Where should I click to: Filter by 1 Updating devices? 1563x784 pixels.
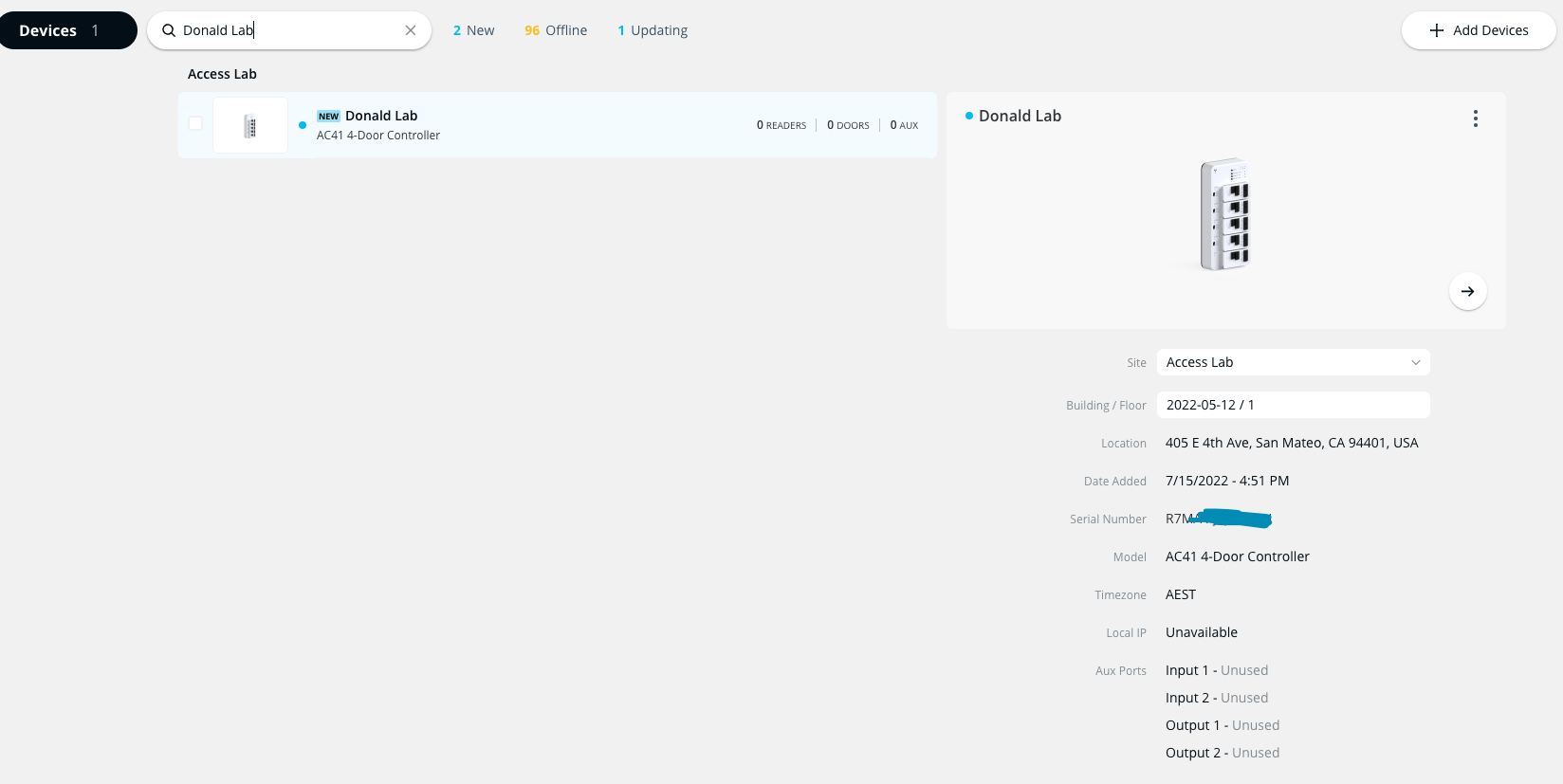[653, 30]
